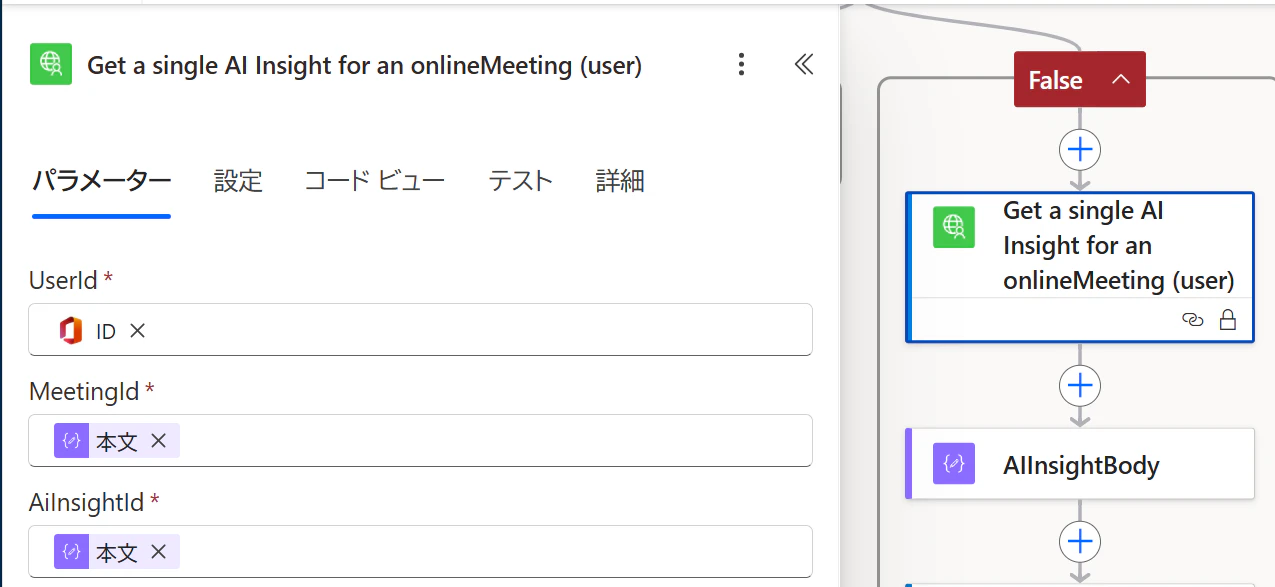Click the connection link icon on card
The width and height of the screenshot is (1275, 587).
[1192, 320]
